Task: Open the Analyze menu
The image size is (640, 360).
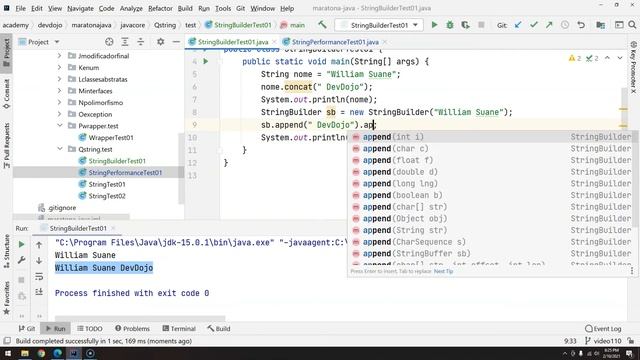Action: click(131, 8)
